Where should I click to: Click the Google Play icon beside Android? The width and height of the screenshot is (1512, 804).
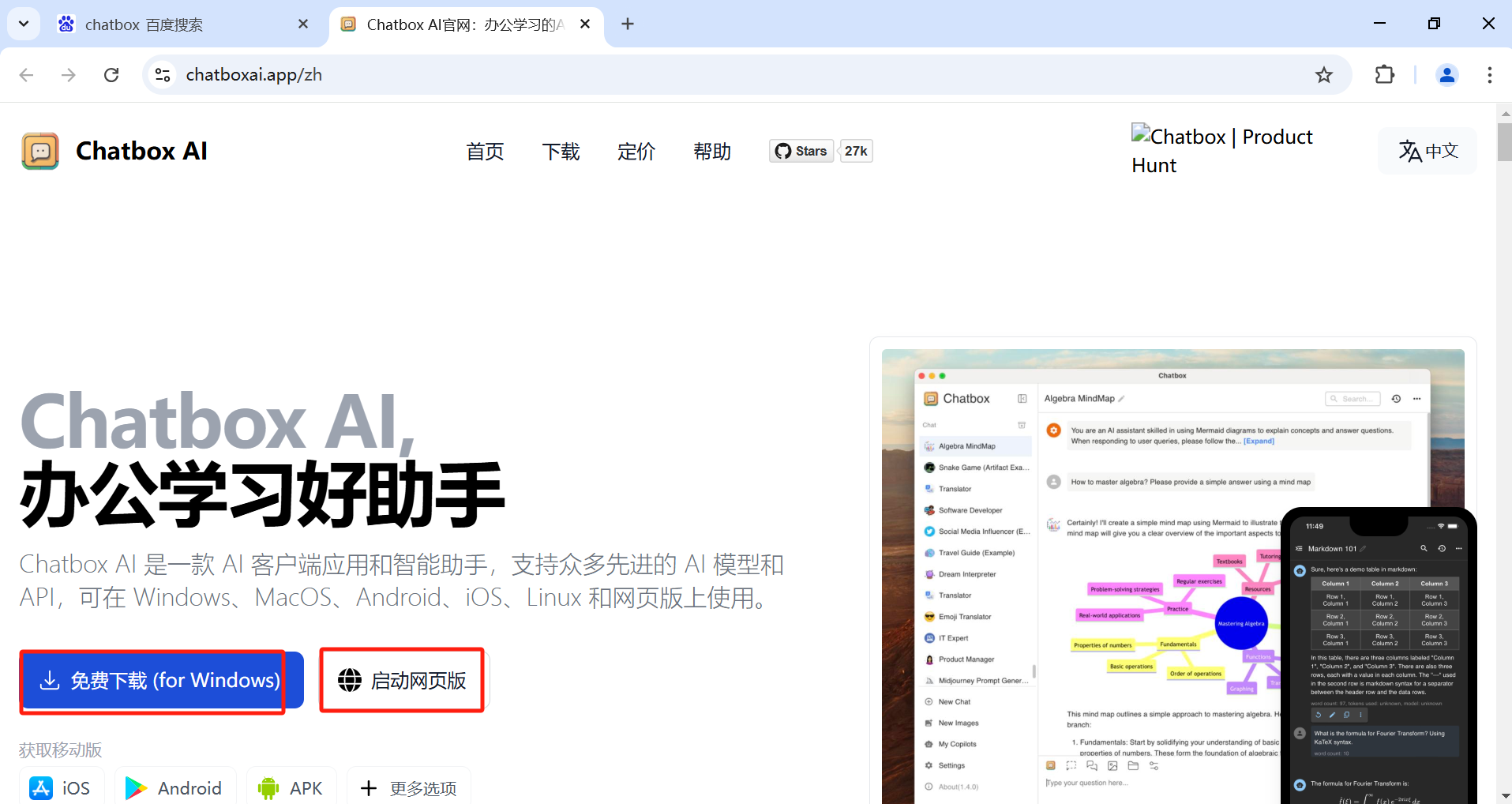[136, 787]
